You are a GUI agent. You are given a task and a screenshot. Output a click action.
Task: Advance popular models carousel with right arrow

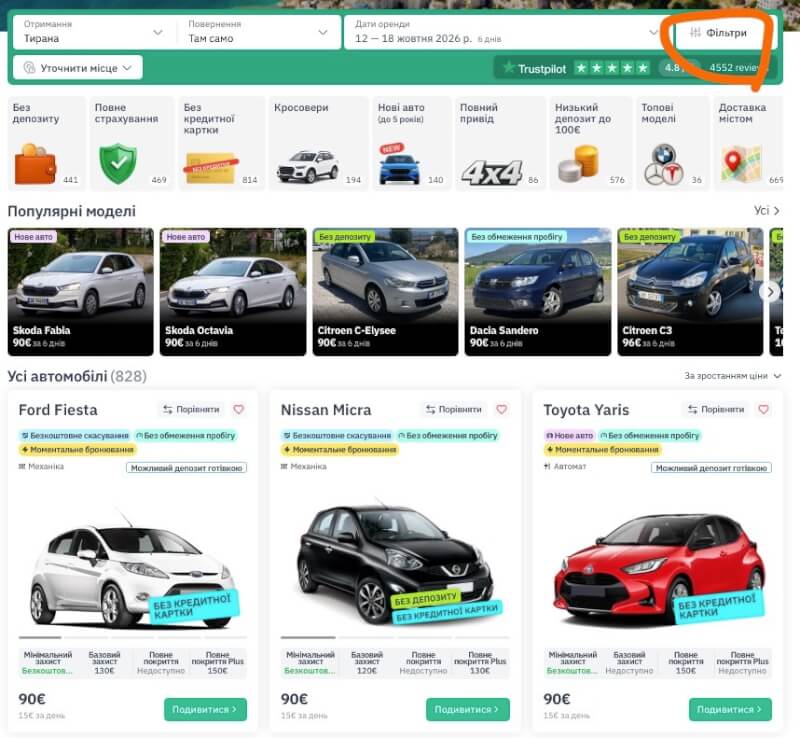[x=770, y=292]
